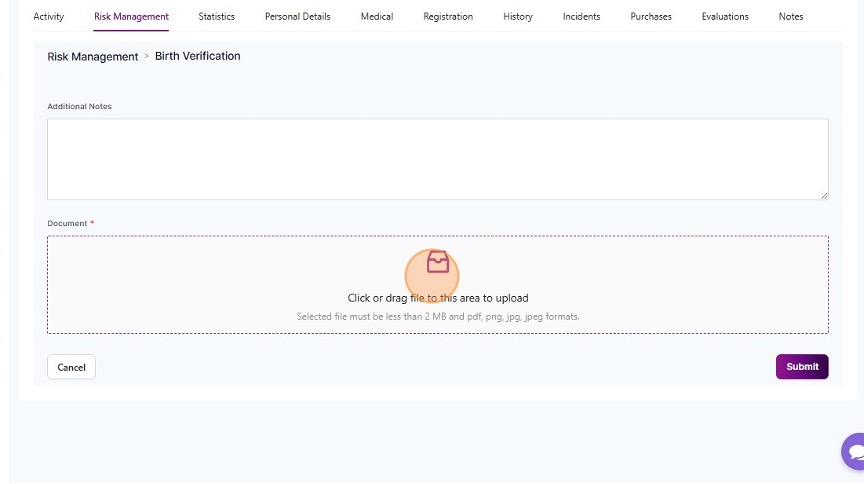Click the inbox upload icon
This screenshot has height=484, width=864.
coord(438,262)
